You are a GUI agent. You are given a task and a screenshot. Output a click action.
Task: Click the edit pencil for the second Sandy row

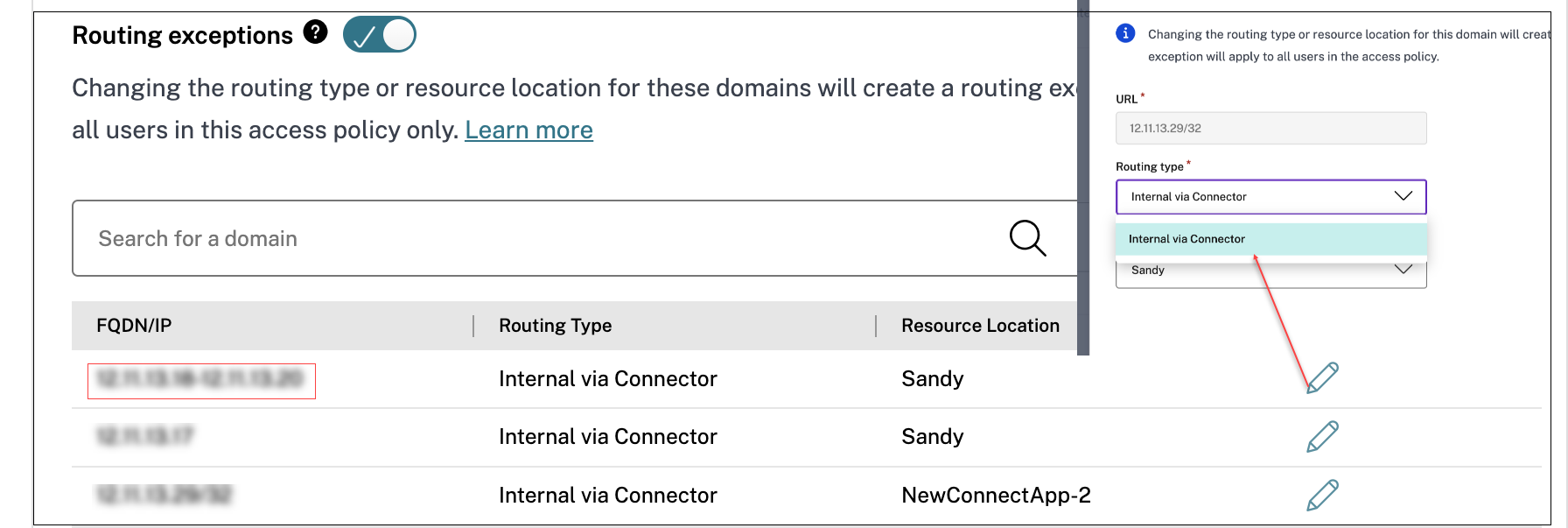point(1322,436)
